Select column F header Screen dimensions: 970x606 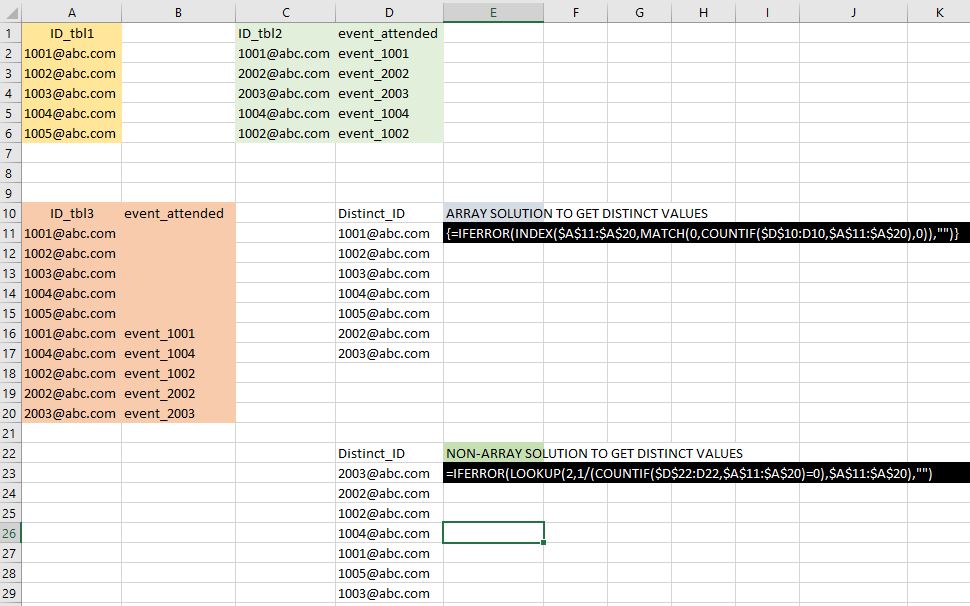pyautogui.click(x=575, y=12)
